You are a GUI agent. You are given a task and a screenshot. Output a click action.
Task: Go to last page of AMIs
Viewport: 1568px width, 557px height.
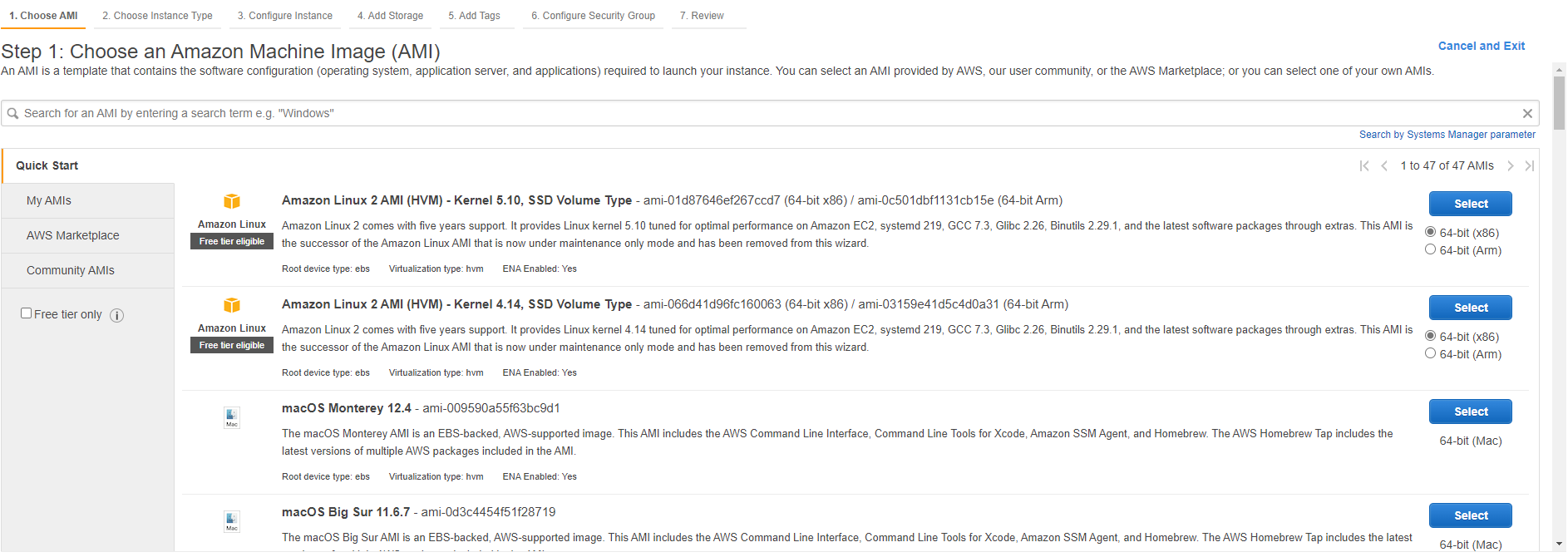(1530, 166)
